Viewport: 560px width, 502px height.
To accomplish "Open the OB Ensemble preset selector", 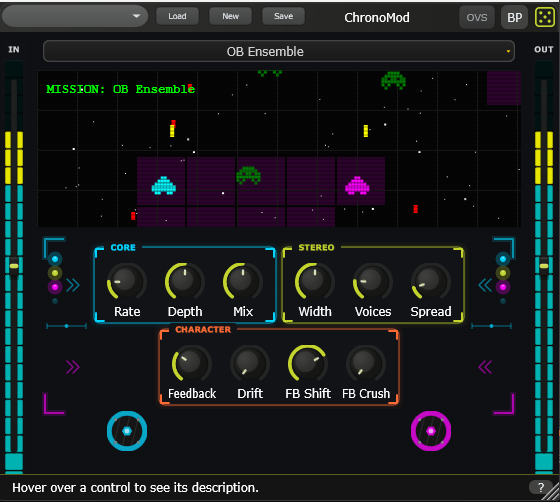I will [279, 51].
